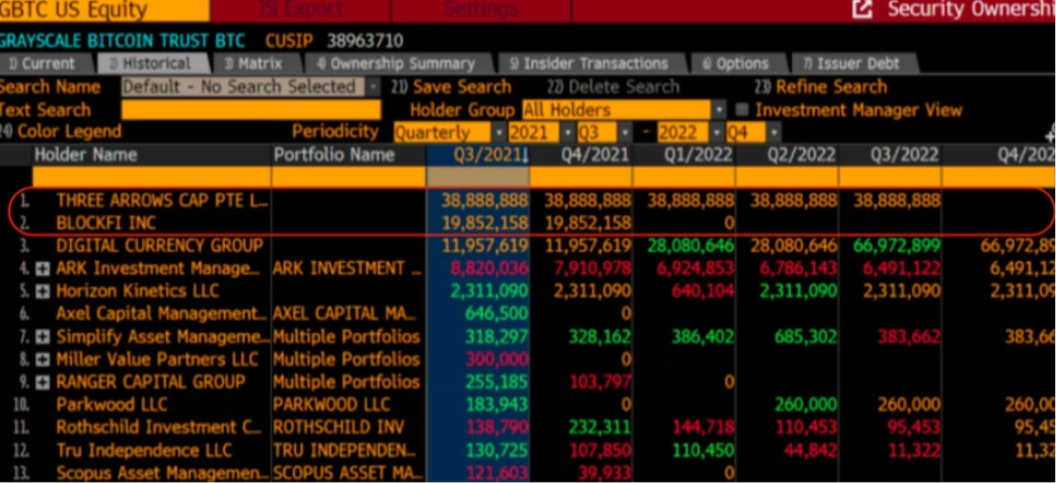Expand the ARK Investment Management row

click(x=43, y=269)
